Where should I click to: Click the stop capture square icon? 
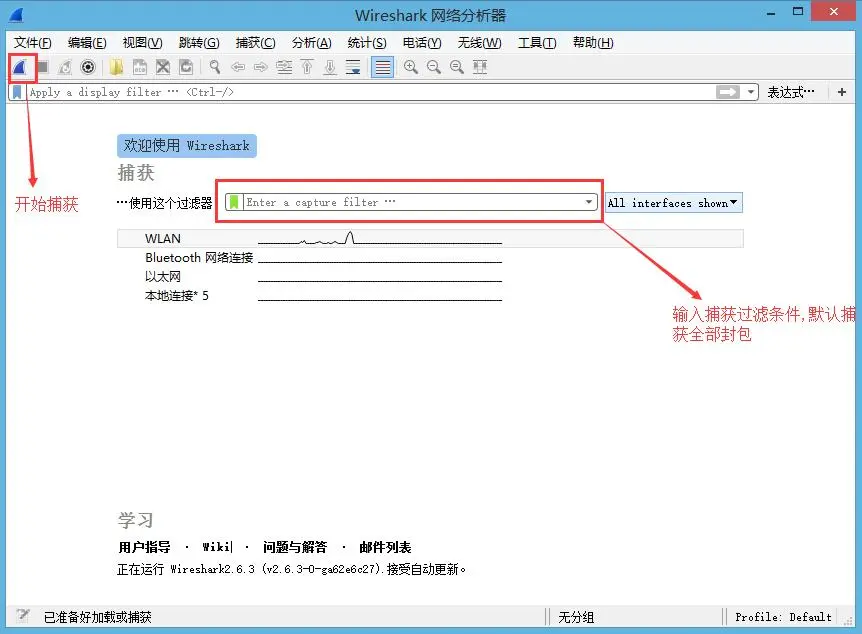click(43, 67)
